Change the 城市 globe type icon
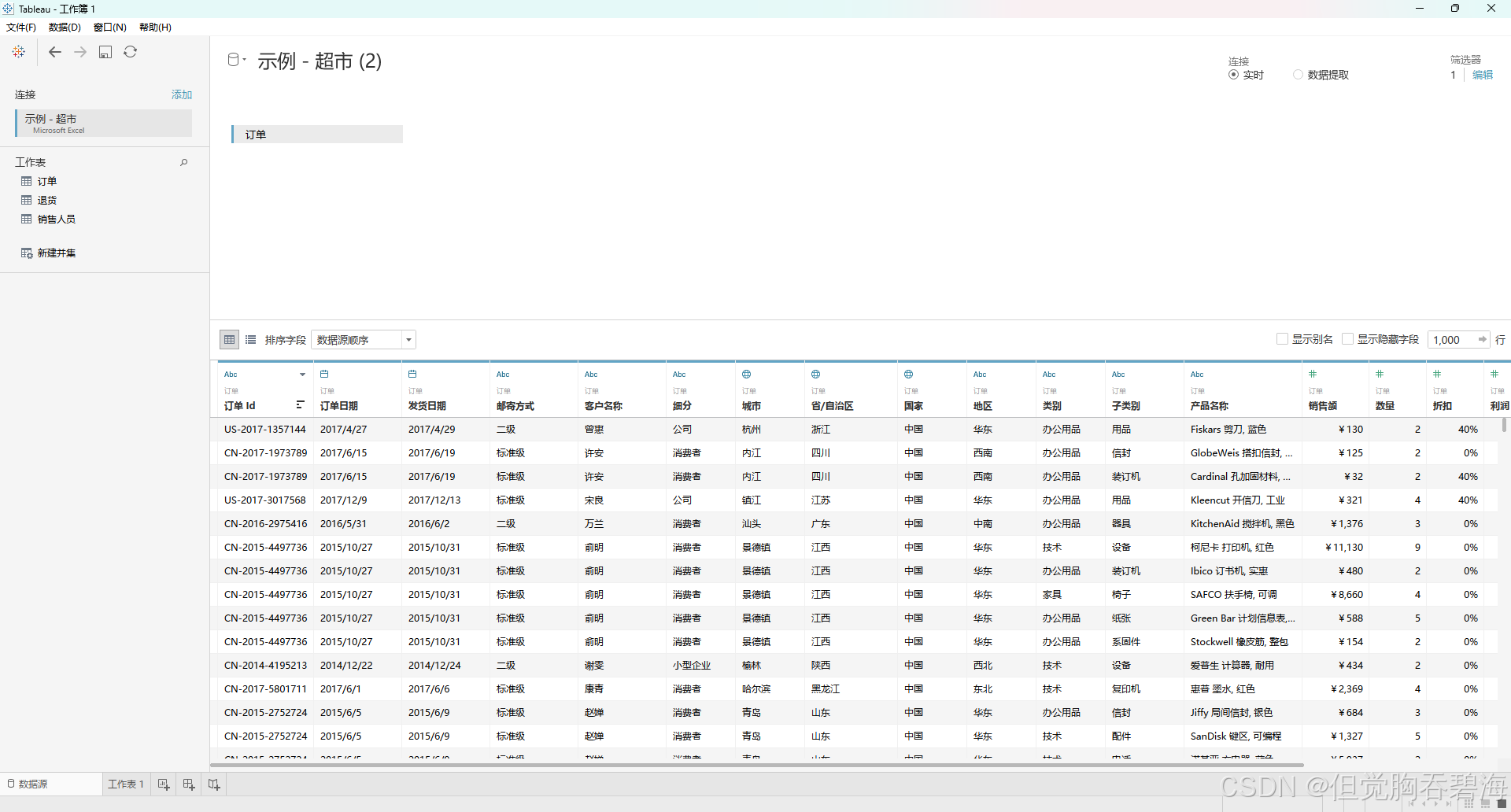Image resolution: width=1511 pixels, height=812 pixels. [746, 375]
